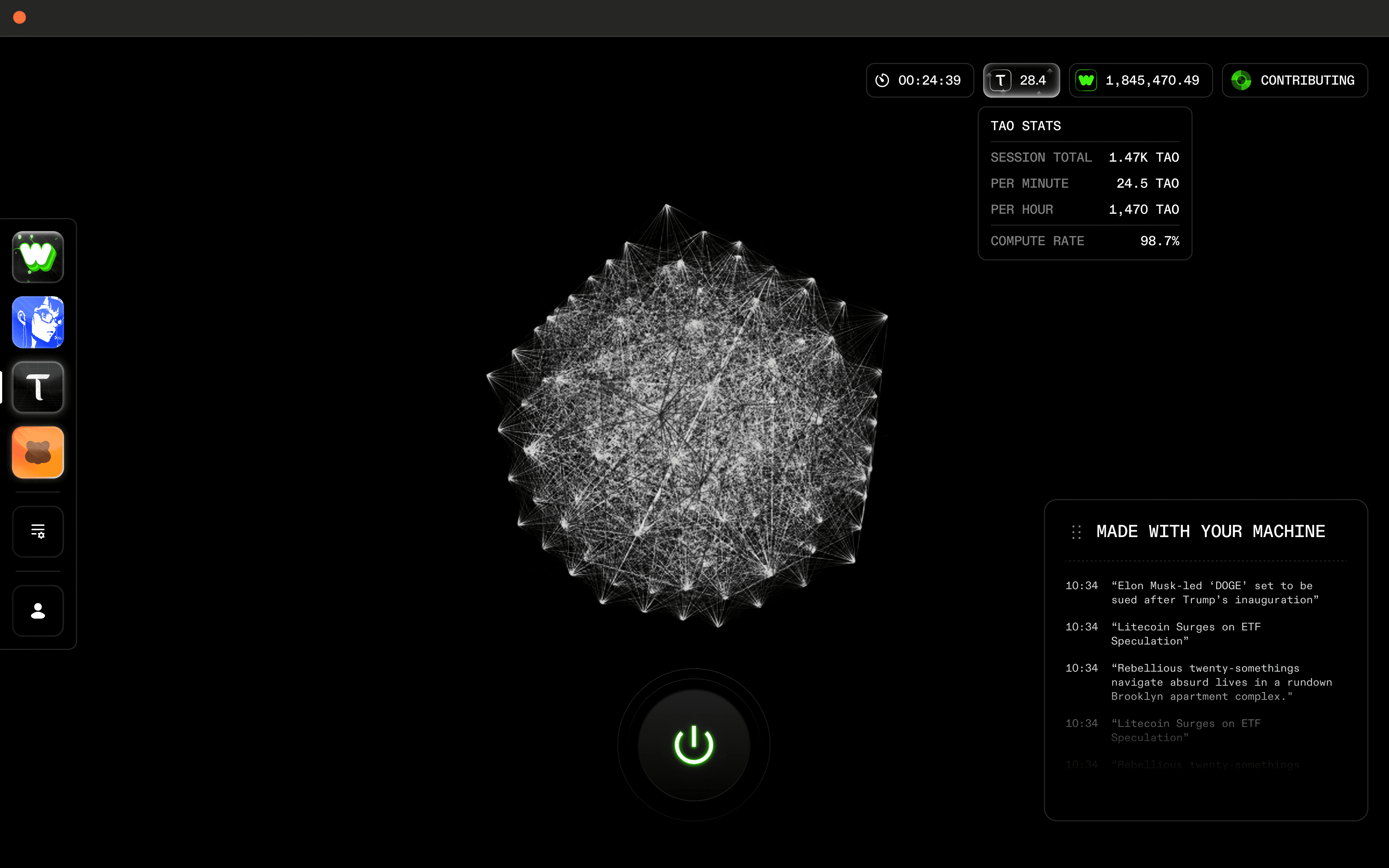
Task: Select the 'Rebellious twenty-somethings' log entry
Action: 1221,682
